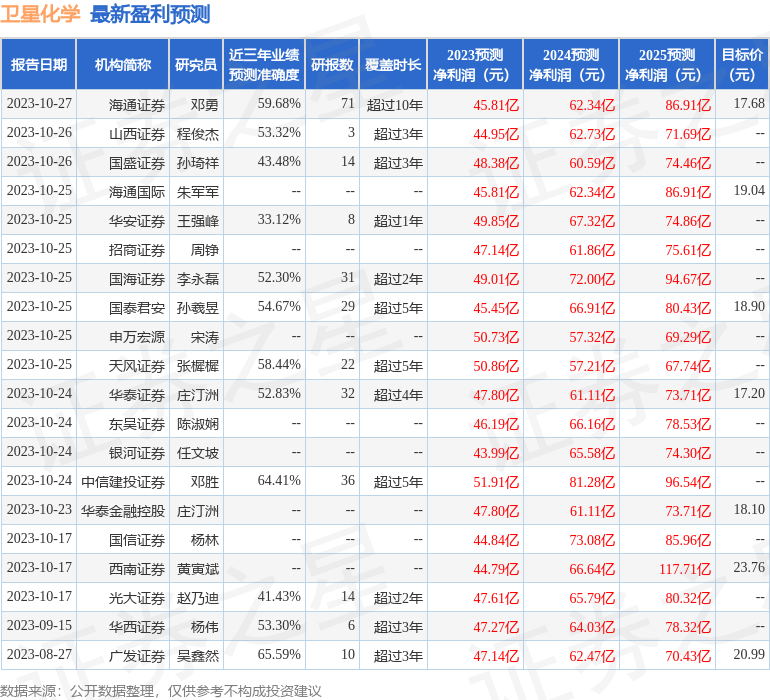Click 2024 profit value 73.08亿
Image resolution: width=770 pixels, height=700 pixels.
[592, 539]
